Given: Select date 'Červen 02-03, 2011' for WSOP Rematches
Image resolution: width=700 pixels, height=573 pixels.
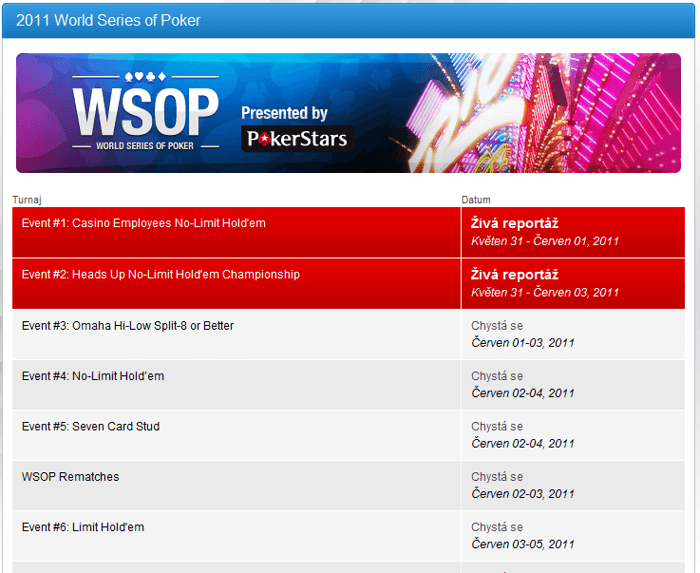Looking at the screenshot, I should pos(523,494).
